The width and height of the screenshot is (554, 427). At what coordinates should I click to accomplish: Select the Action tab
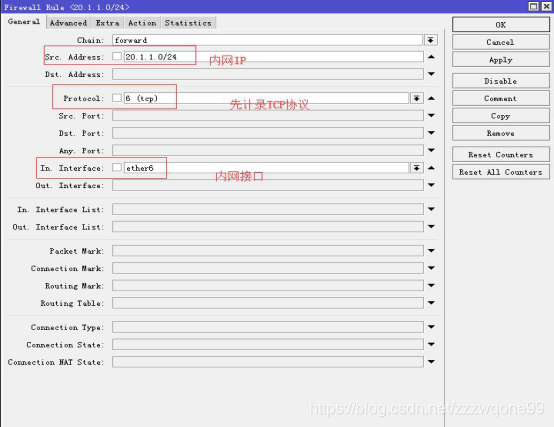click(x=142, y=23)
